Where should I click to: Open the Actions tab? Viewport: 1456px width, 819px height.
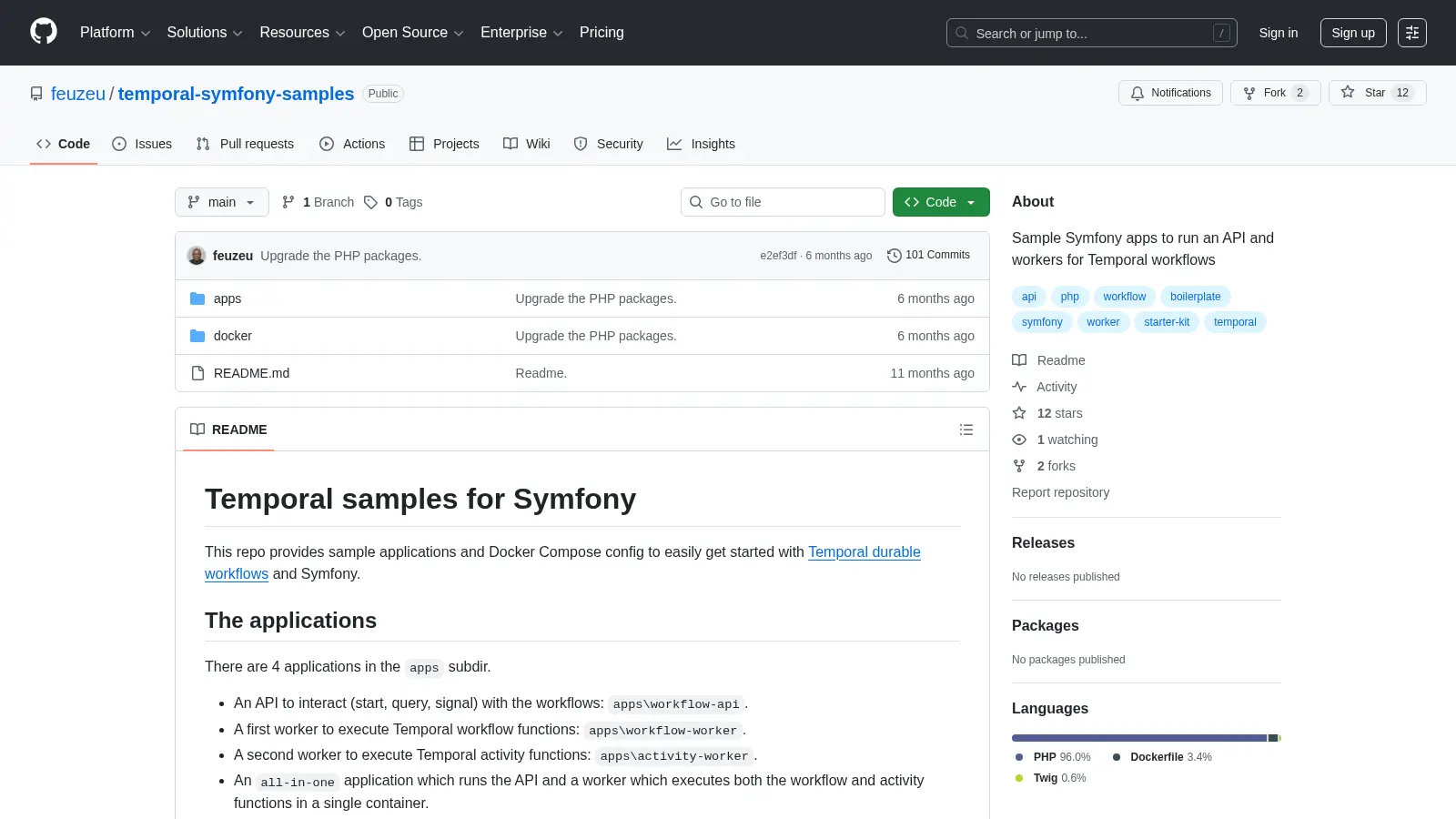click(x=352, y=144)
